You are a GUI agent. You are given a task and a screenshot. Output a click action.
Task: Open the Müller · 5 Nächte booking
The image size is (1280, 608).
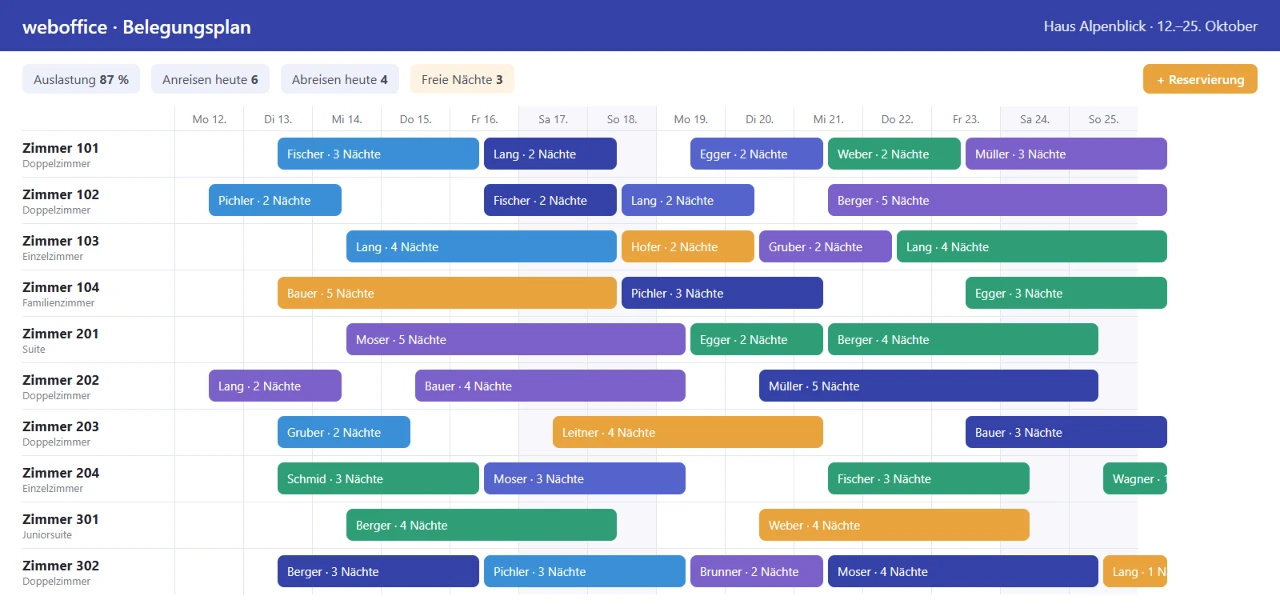[x=928, y=386]
